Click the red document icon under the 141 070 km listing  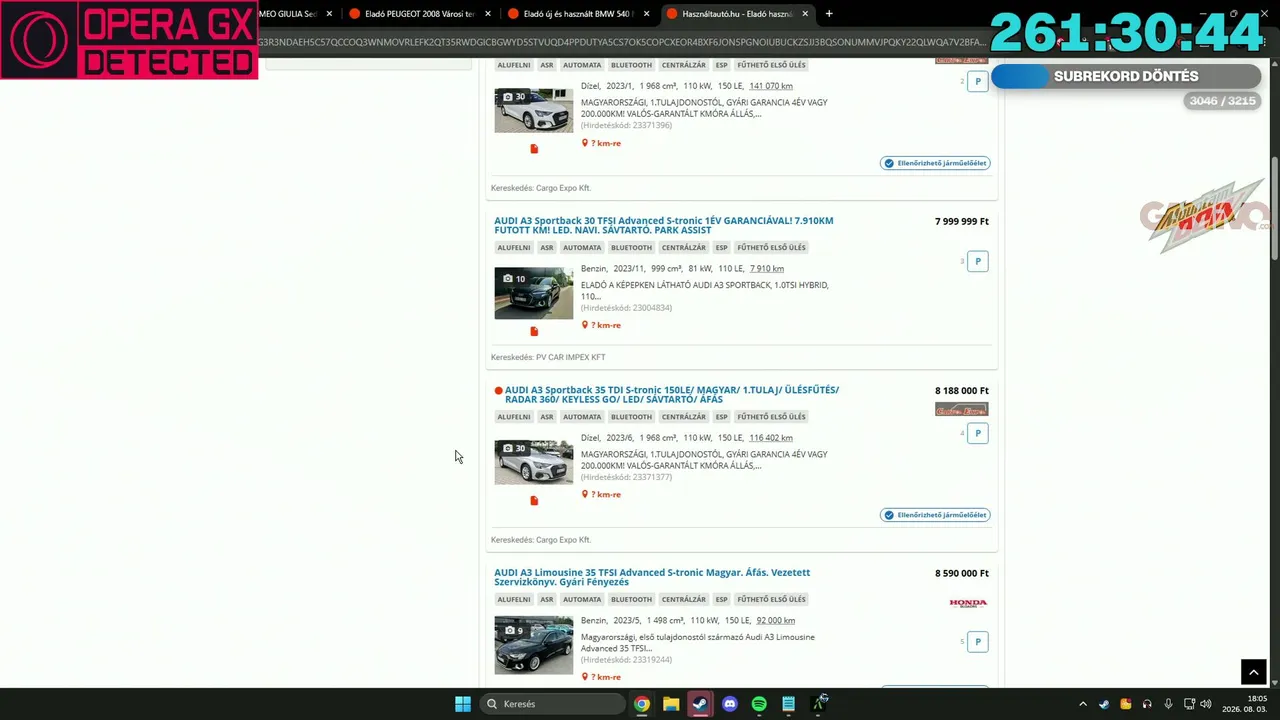point(534,149)
